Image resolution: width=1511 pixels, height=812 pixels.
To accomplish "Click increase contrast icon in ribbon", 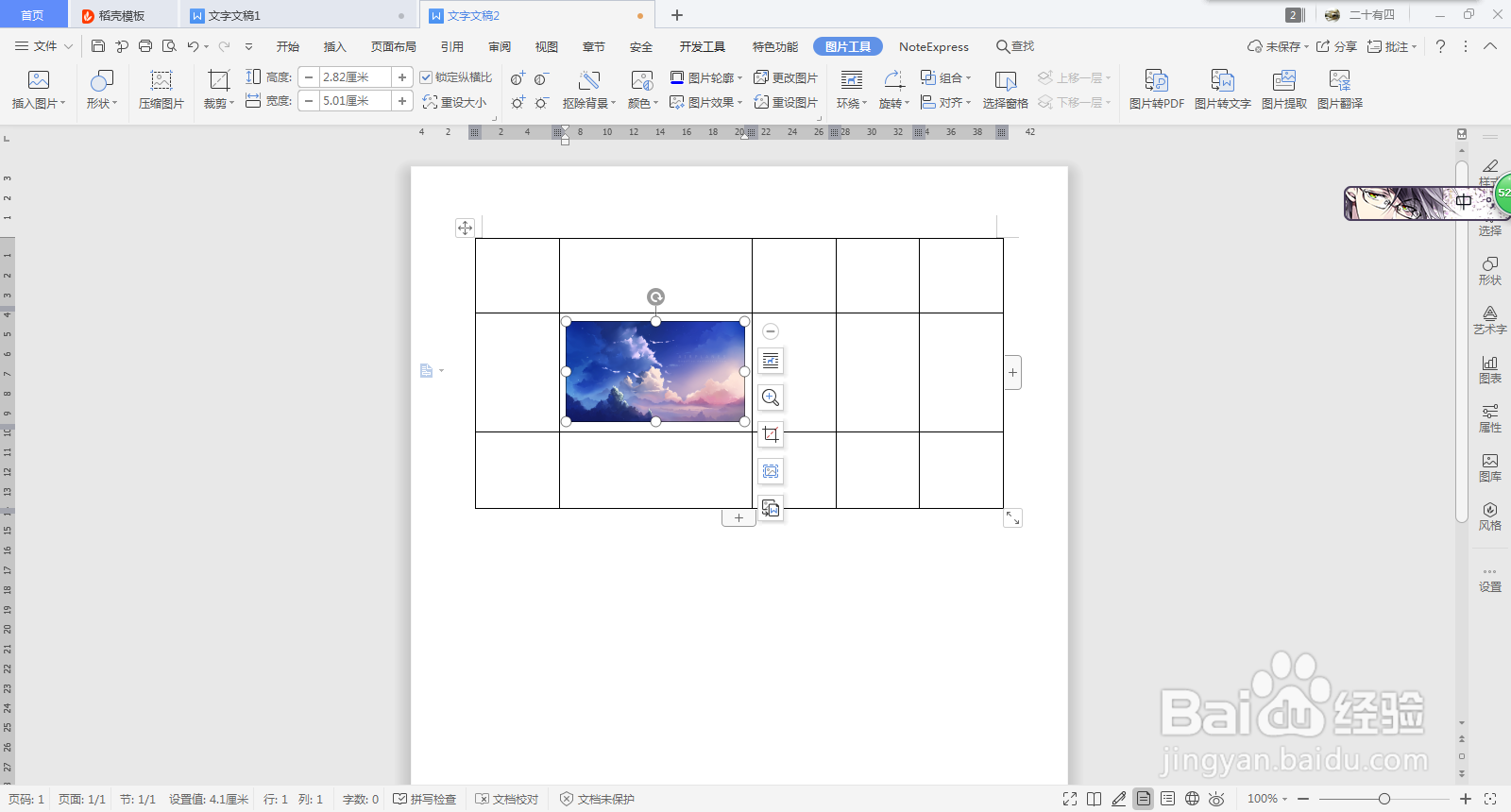I will point(518,78).
